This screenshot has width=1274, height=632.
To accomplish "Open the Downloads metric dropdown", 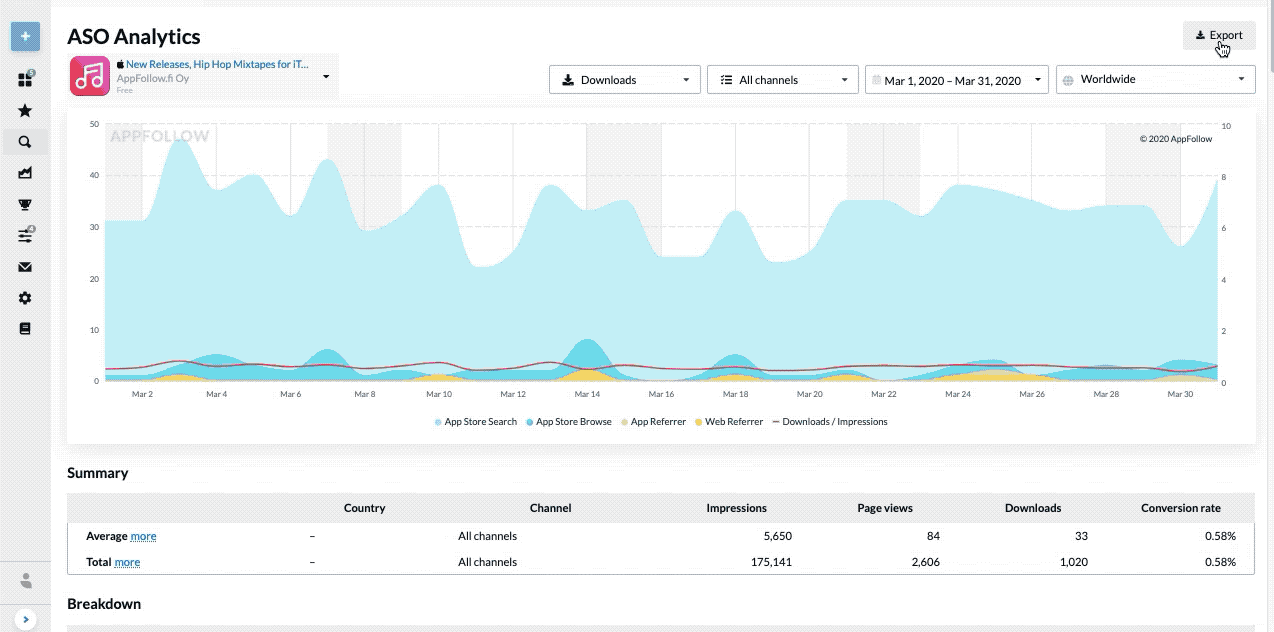I will (x=624, y=80).
